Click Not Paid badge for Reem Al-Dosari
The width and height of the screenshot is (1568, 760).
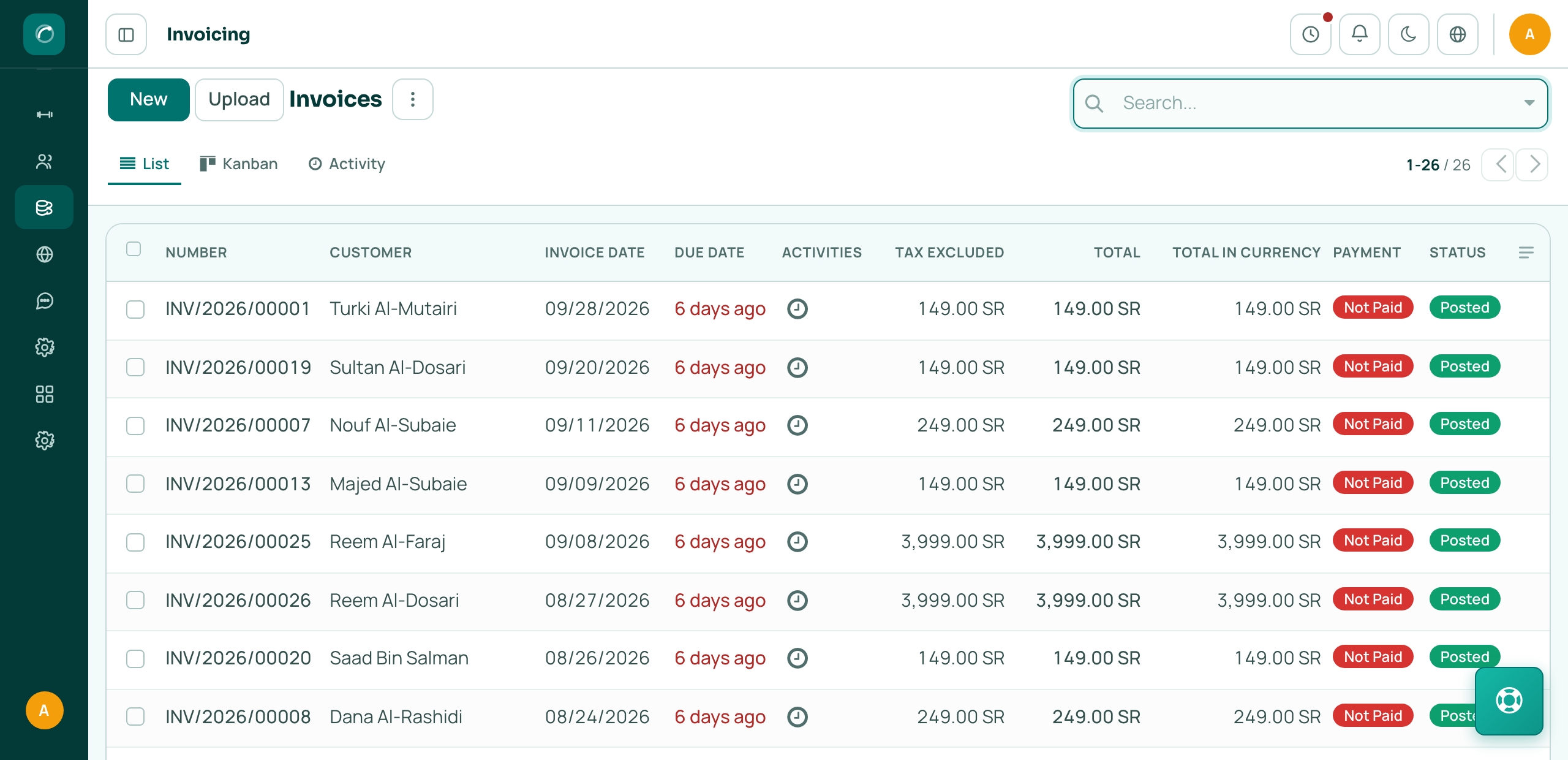(x=1373, y=599)
